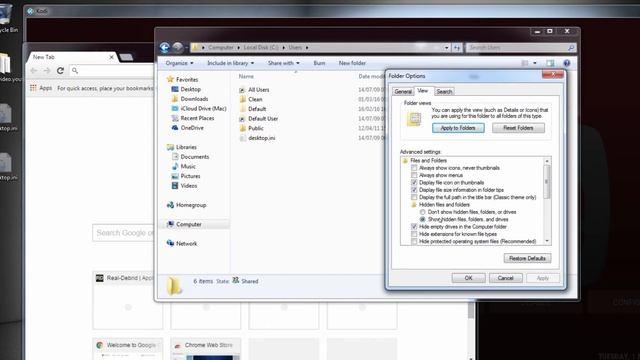Click the Name column header in file list

pyautogui.click(x=246, y=76)
